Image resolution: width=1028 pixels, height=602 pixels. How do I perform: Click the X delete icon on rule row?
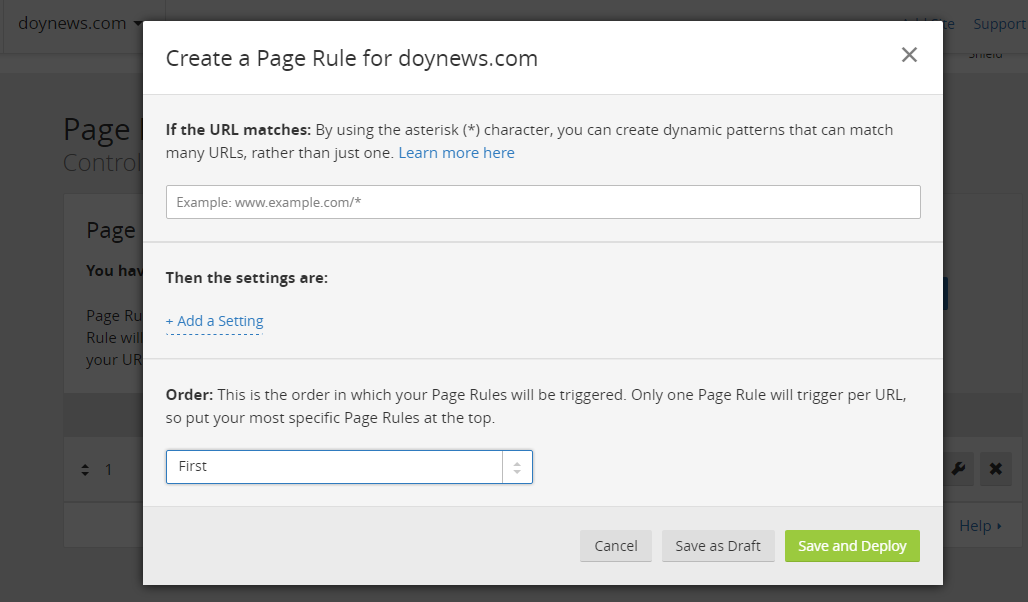coord(995,469)
